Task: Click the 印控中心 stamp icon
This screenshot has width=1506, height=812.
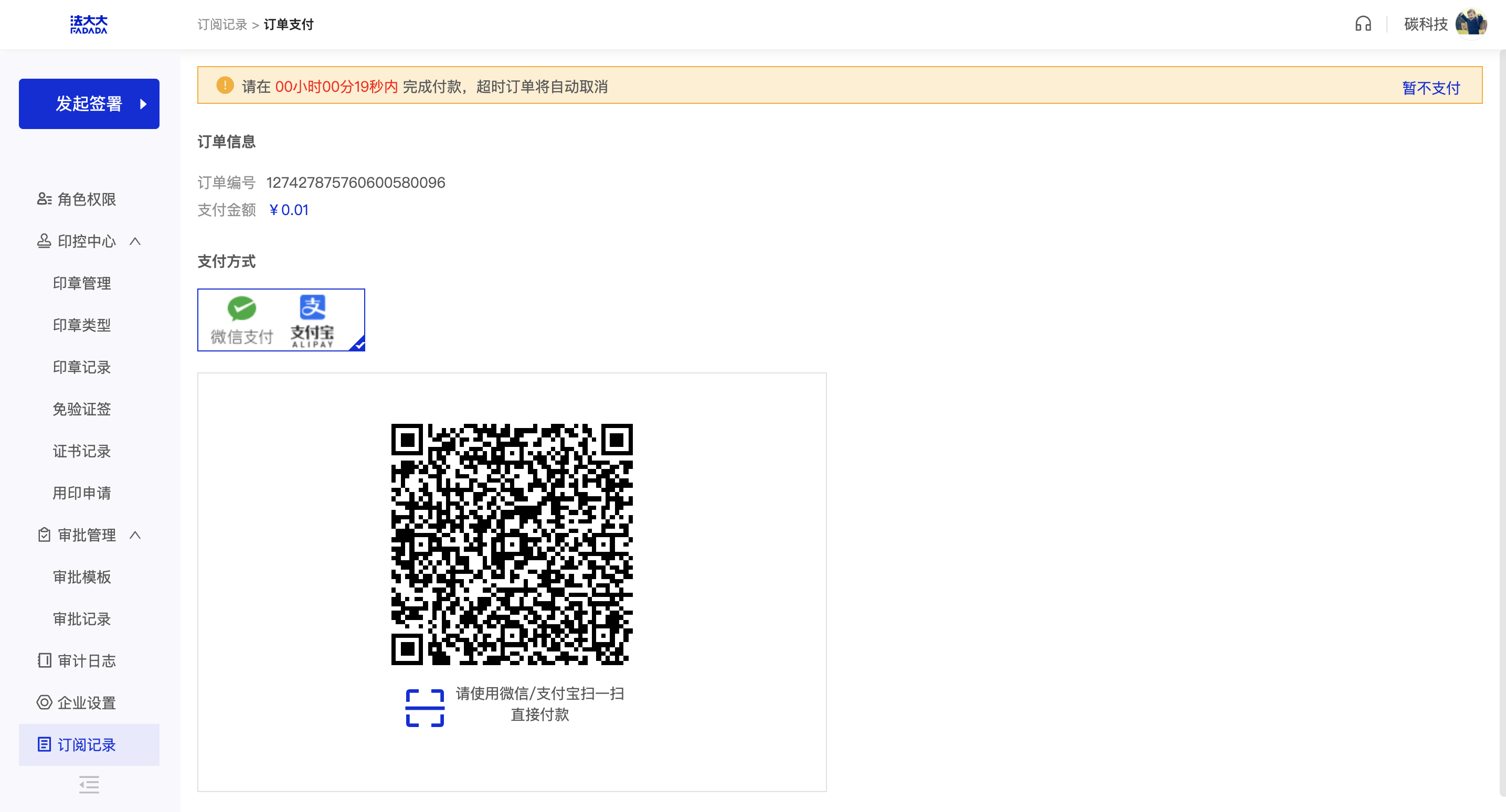Action: 45,241
